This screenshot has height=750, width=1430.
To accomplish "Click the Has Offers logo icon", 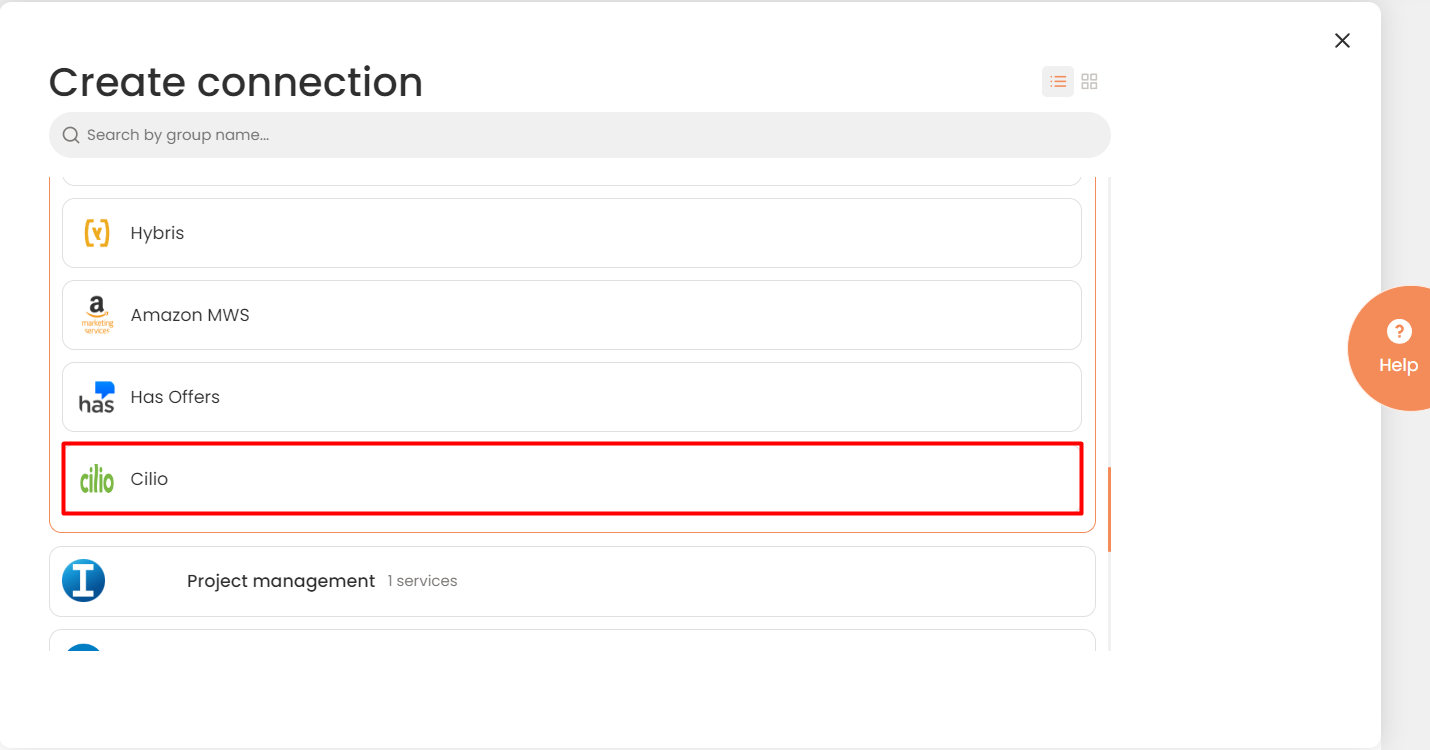I will pos(97,397).
